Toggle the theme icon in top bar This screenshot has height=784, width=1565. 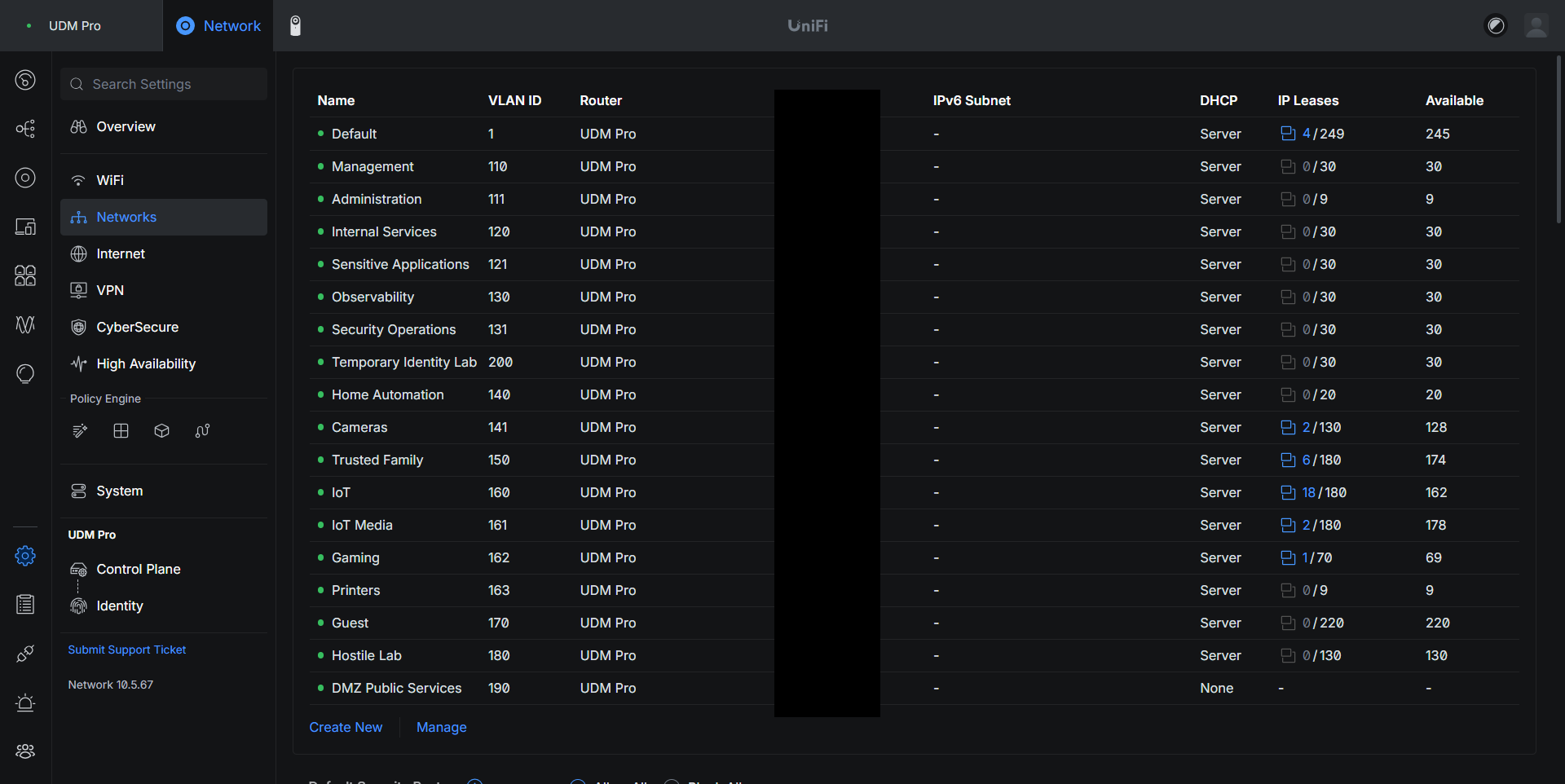[x=1496, y=26]
